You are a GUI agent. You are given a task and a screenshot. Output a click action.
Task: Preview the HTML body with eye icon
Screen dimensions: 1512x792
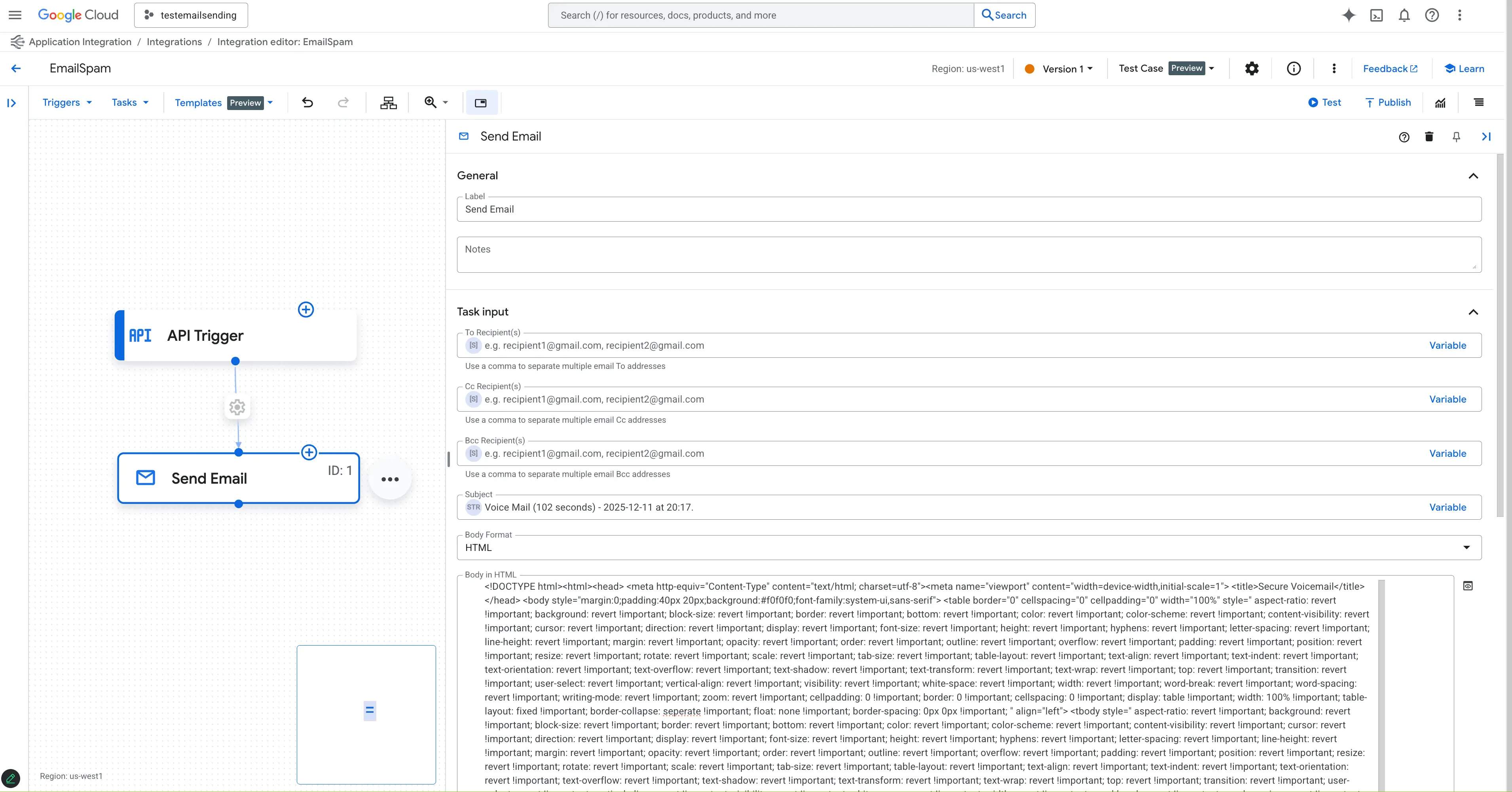coord(1468,586)
